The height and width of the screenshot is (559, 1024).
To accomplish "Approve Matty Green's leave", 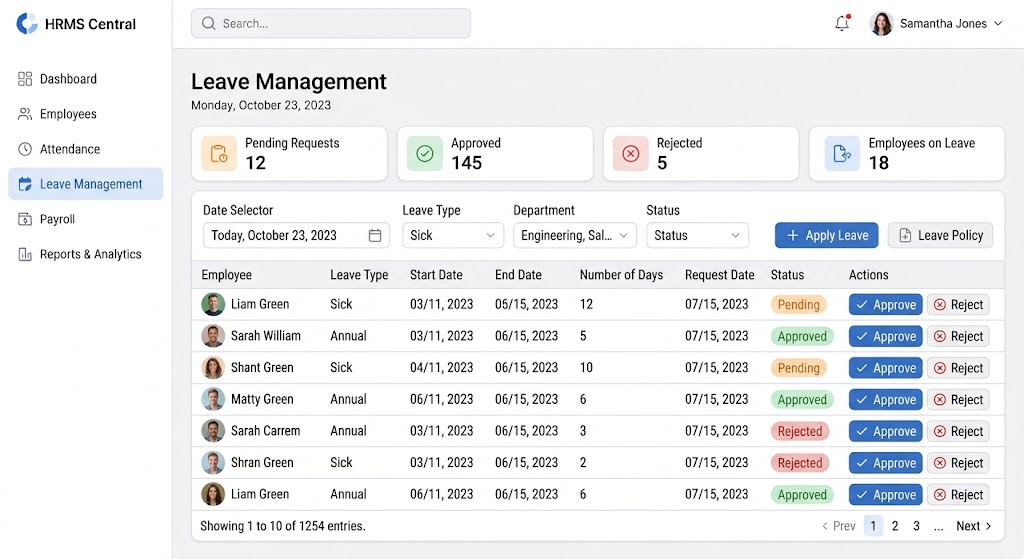I will coord(886,400).
